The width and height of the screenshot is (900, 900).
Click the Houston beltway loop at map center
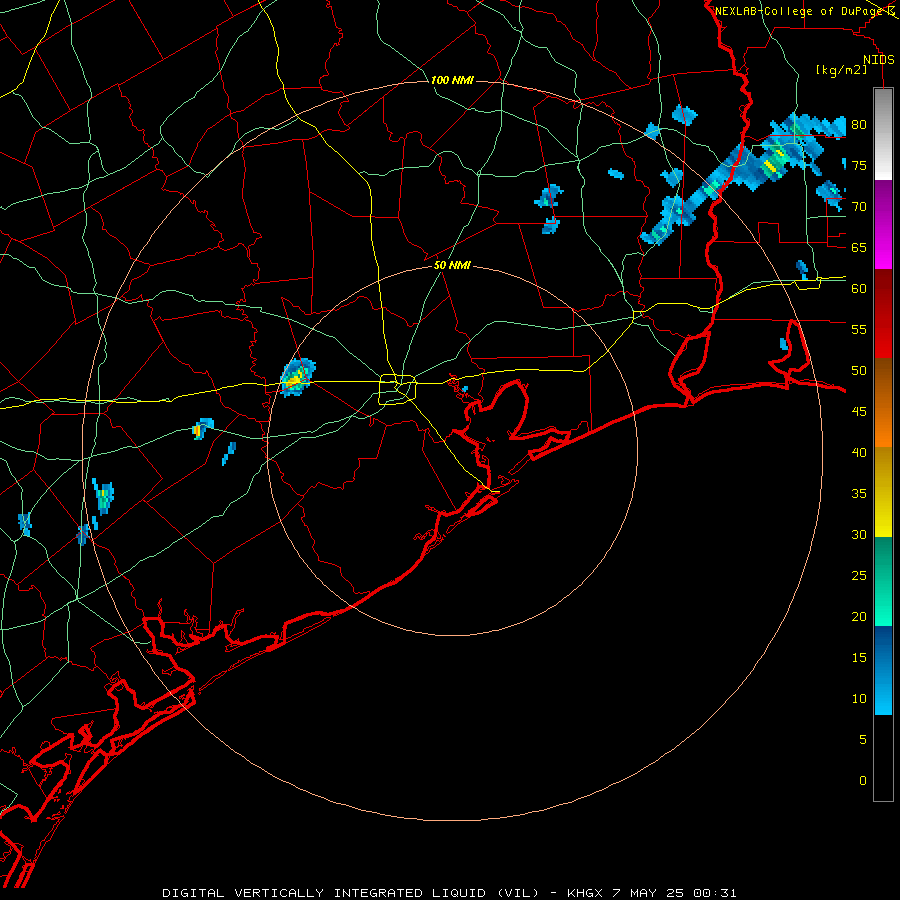[x=398, y=389]
